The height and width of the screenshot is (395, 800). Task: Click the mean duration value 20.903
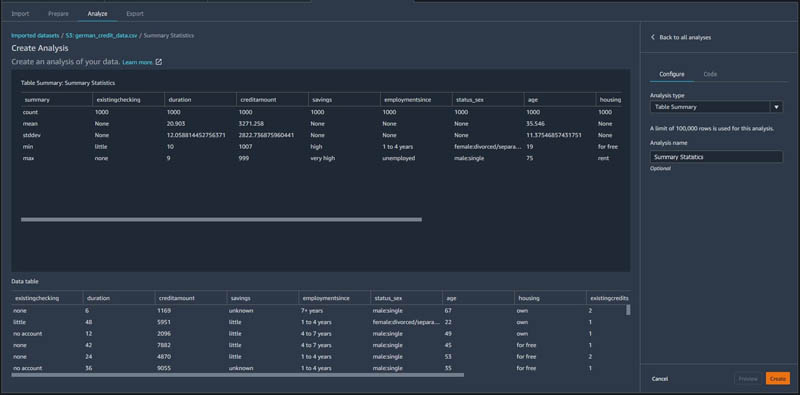(x=176, y=124)
